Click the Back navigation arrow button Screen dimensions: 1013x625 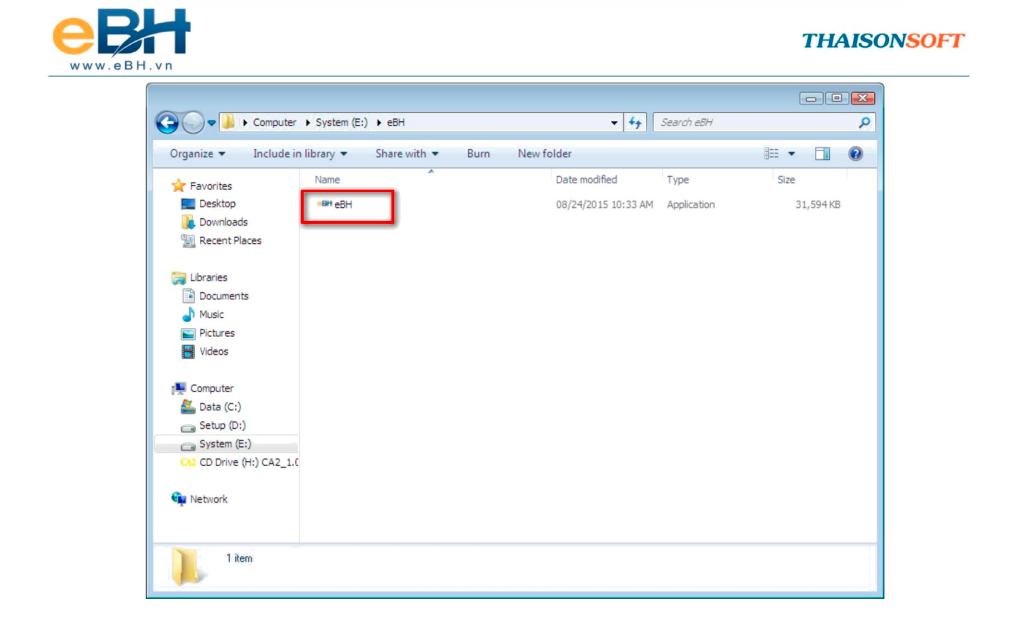tap(167, 122)
